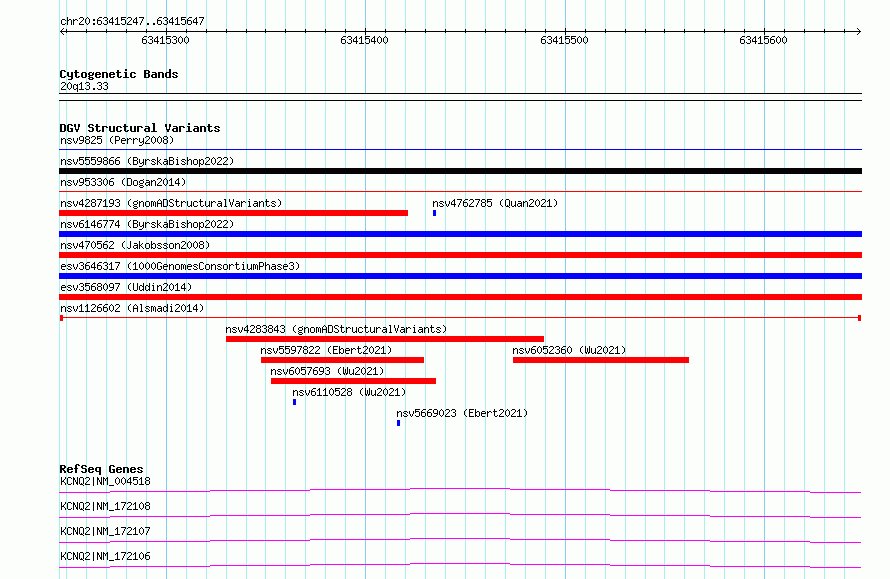Viewport: 890px width, 579px height.
Task: Click the RefSeq Genes track title
Action: [101, 469]
